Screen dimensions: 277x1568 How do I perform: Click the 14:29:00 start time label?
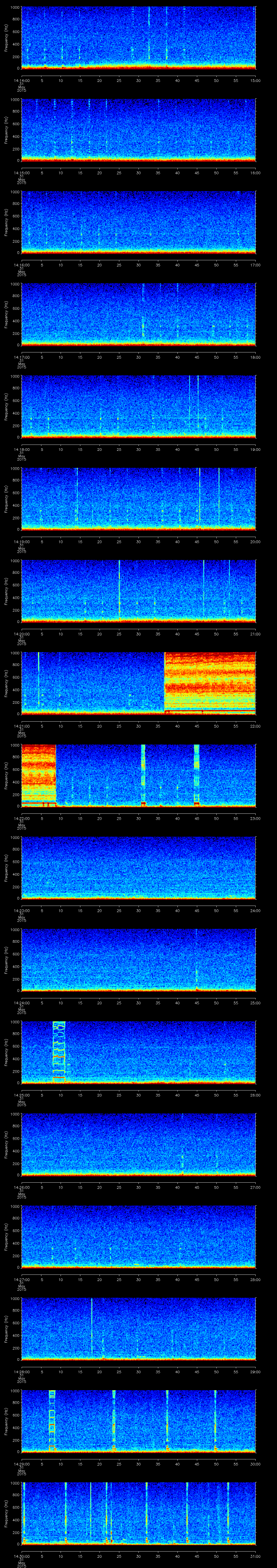tap(21, 1464)
